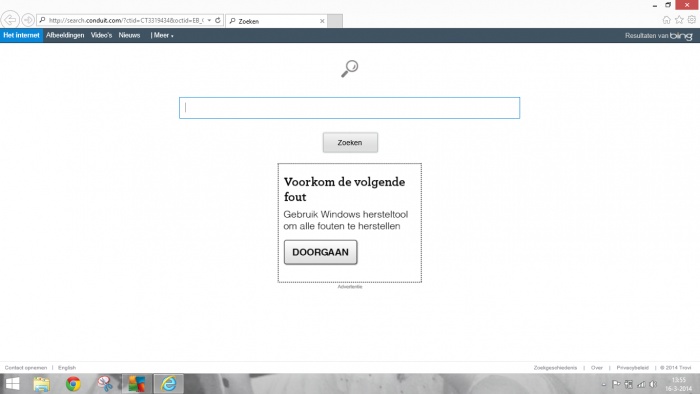Viewport: 700px width, 394px height.
Task: Click the browser back arrow button
Action: [x=10, y=20]
